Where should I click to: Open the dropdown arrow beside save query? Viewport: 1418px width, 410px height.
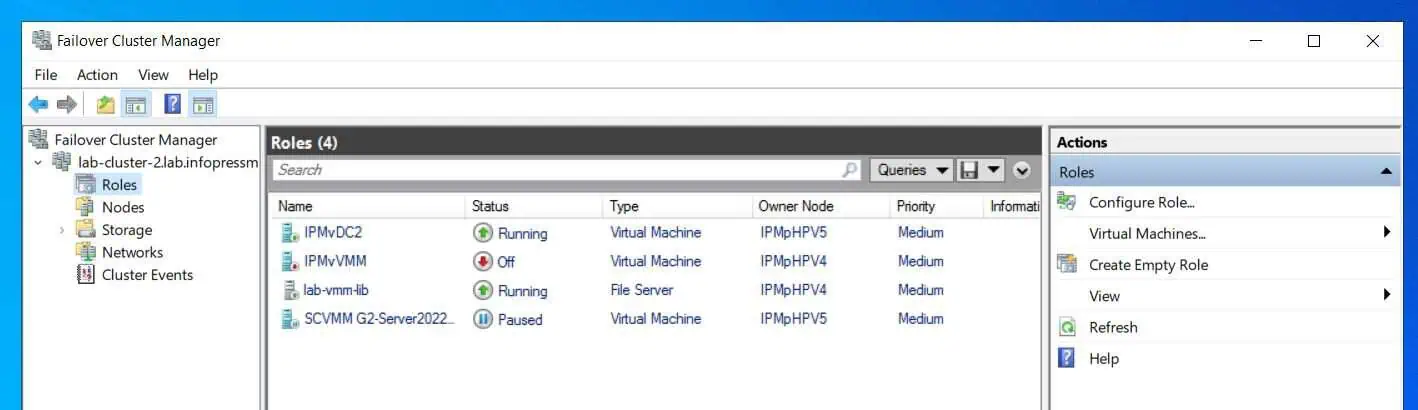click(x=993, y=170)
